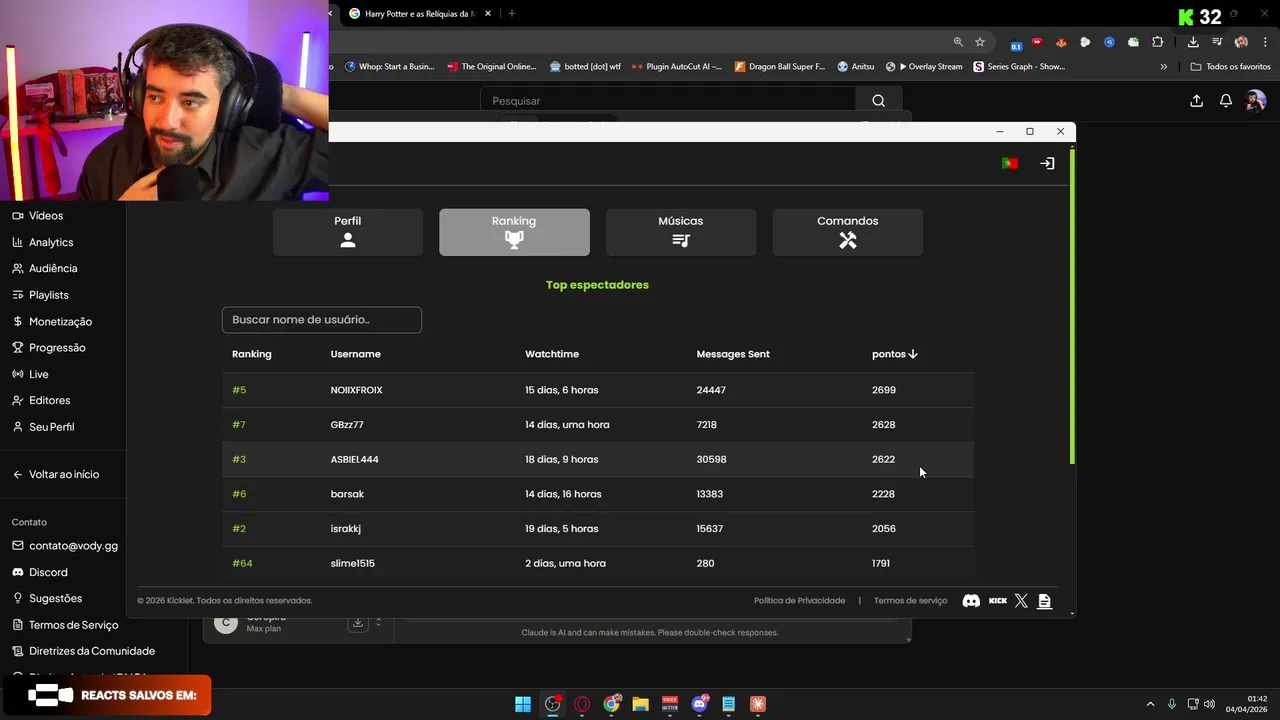Open Seu Perfil in sidebar
The width and height of the screenshot is (1280, 720).
(x=51, y=427)
